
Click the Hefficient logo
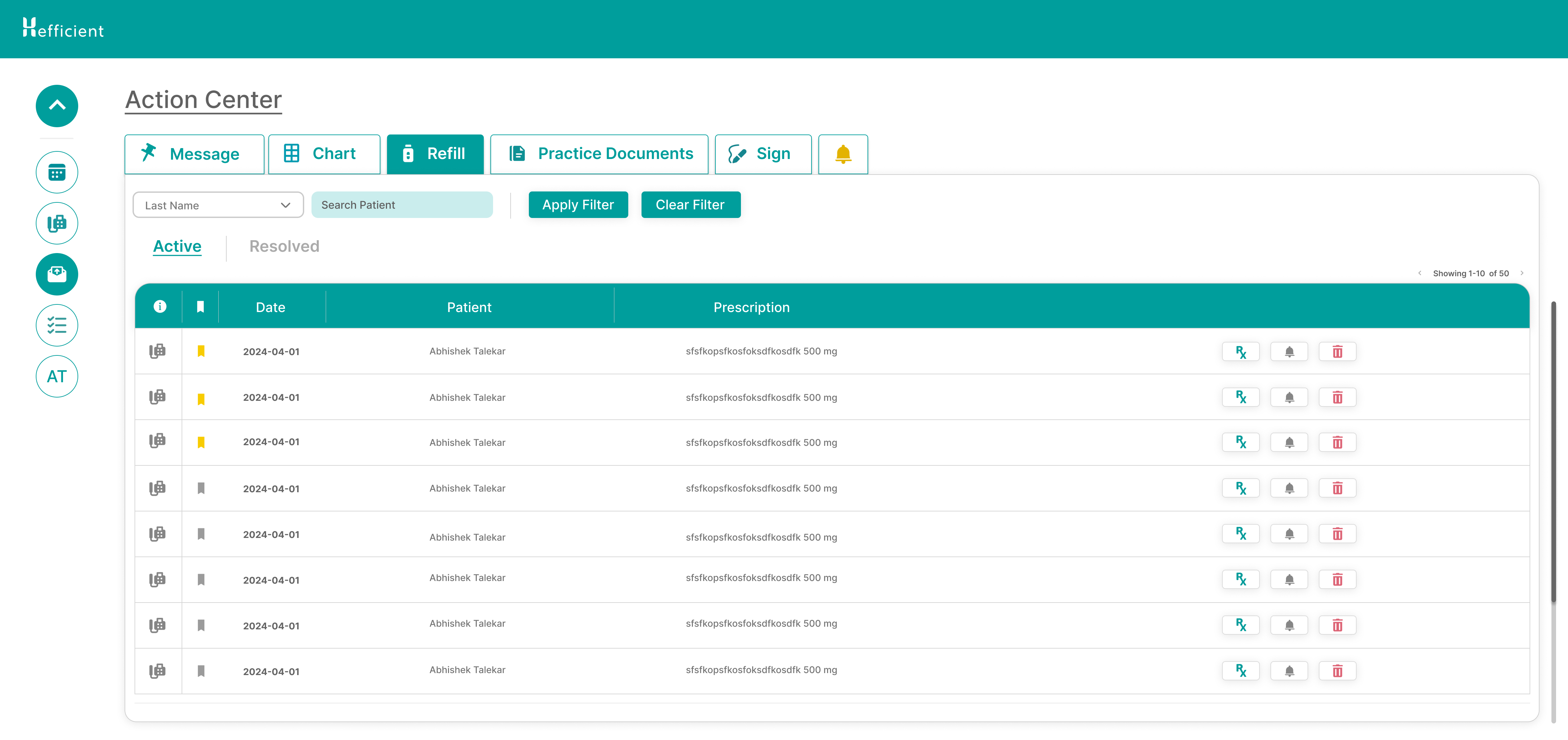(63, 28)
